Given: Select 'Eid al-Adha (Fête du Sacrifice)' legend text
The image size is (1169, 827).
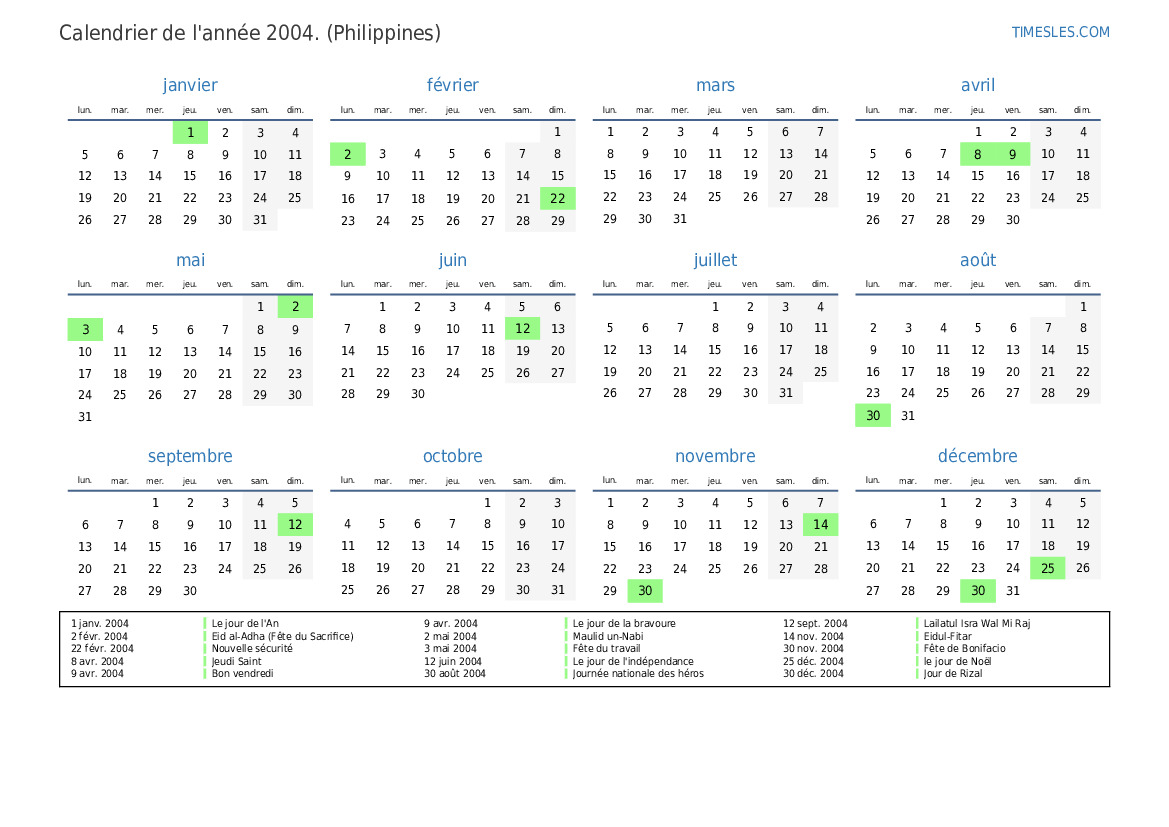Looking at the screenshot, I should coord(282,636).
